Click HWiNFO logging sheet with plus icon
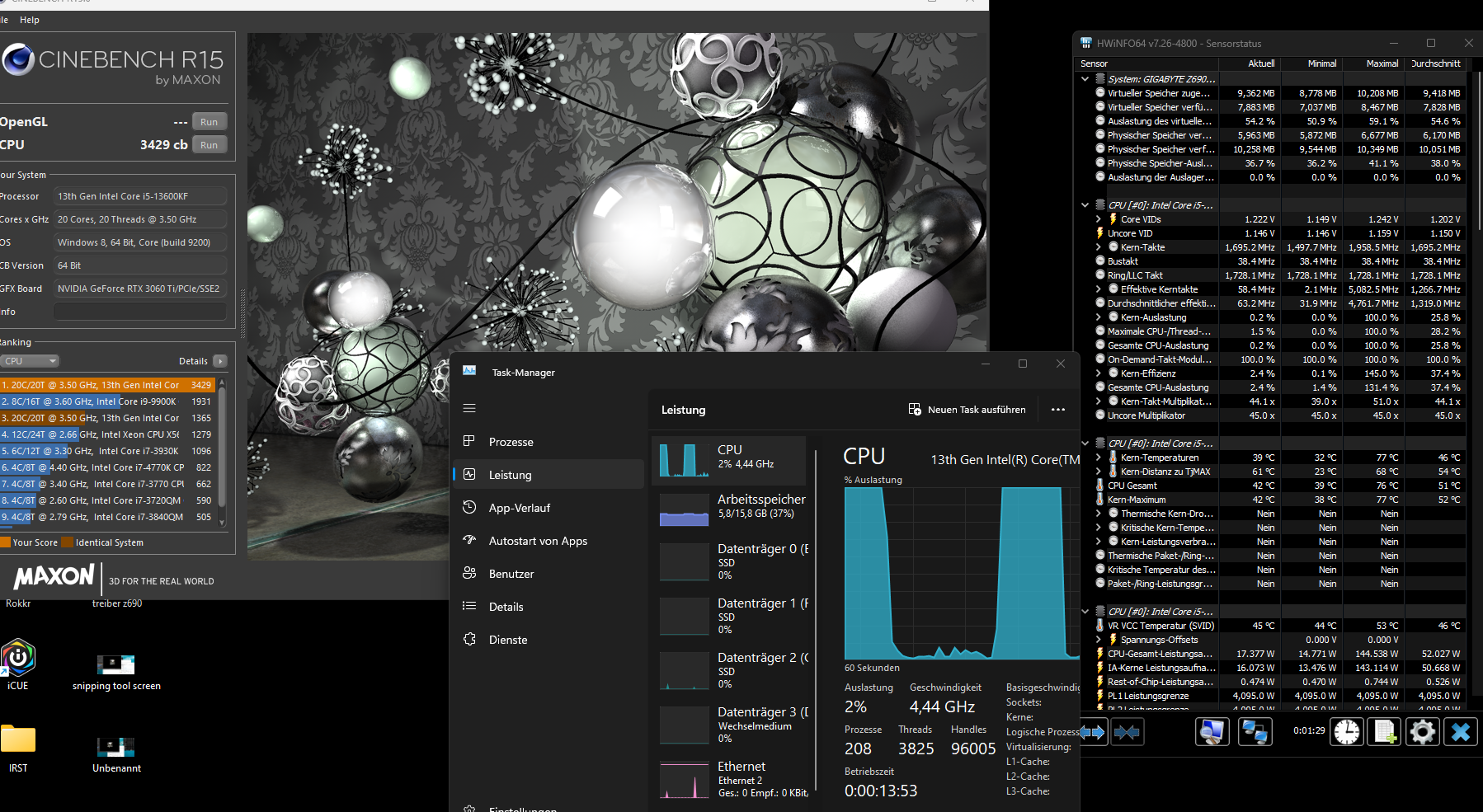Screen dimensions: 1483x812 click(1385, 732)
